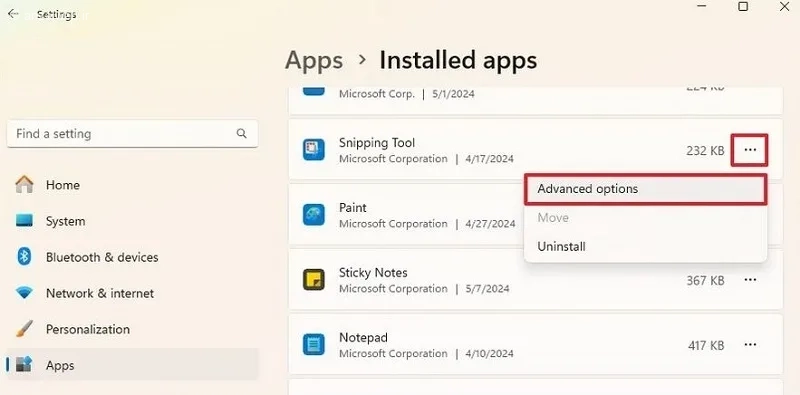The image size is (800, 395).
Task: Click the Snipping Tool app name
Action: tap(377, 143)
